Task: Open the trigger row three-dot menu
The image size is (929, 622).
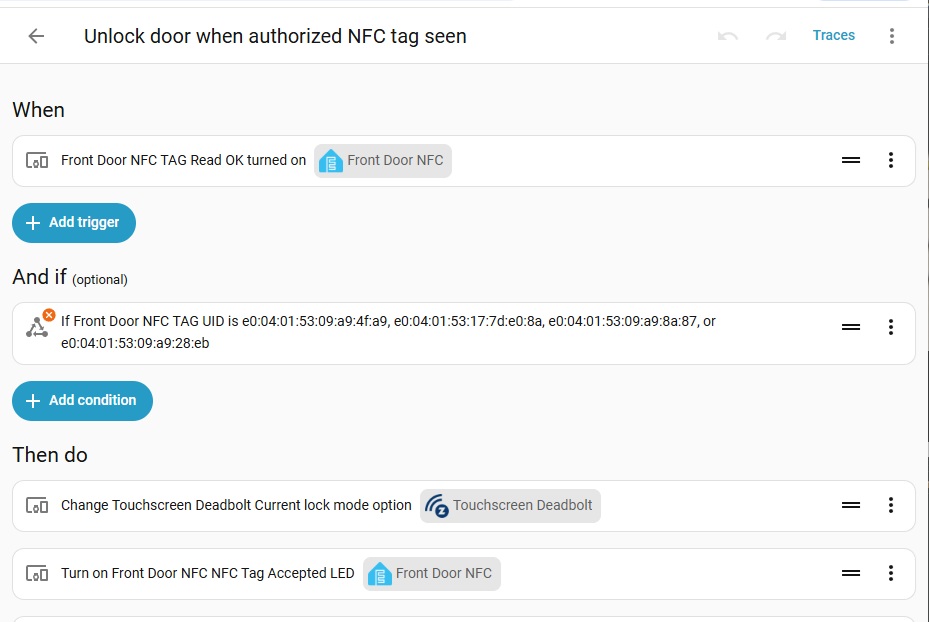Action: (x=890, y=160)
